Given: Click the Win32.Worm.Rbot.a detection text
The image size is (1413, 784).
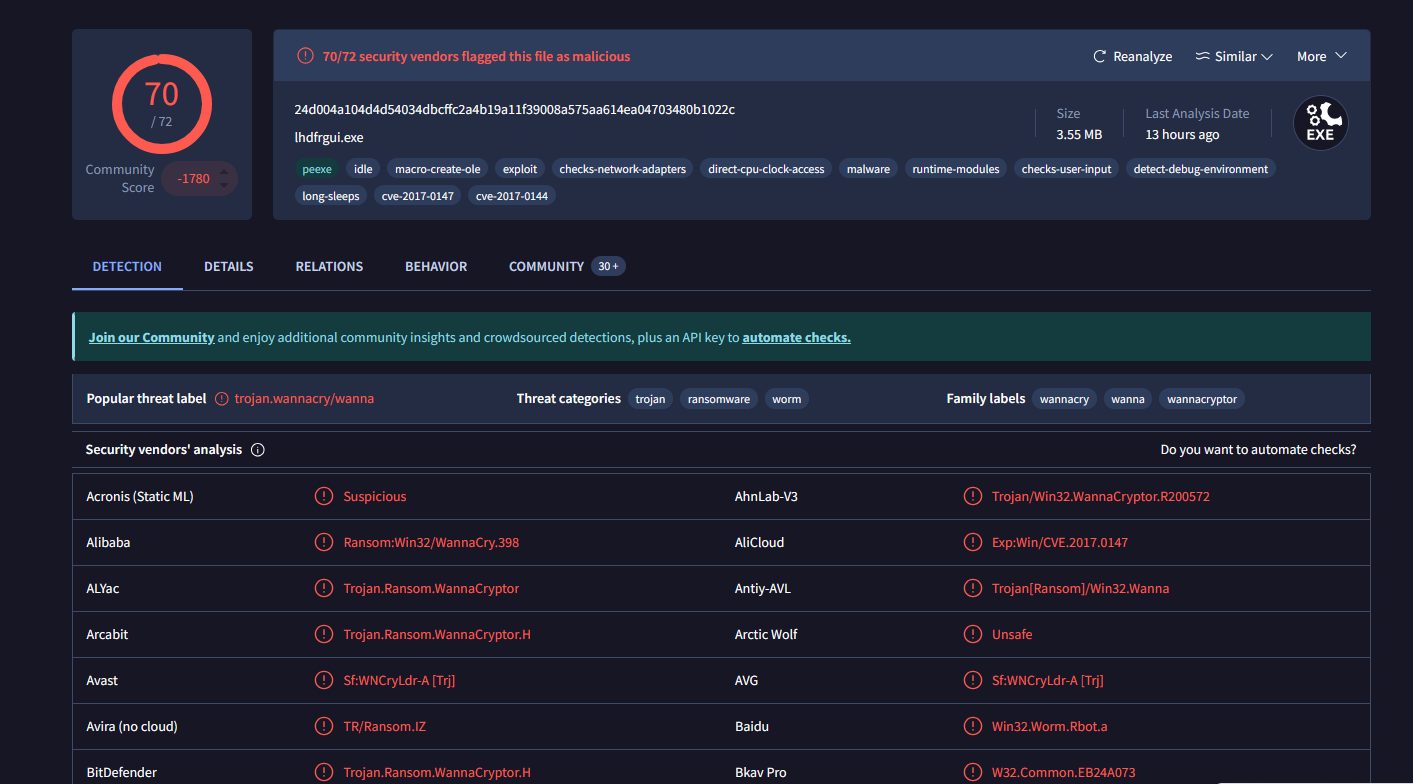Looking at the screenshot, I should pyautogui.click(x=1050, y=726).
